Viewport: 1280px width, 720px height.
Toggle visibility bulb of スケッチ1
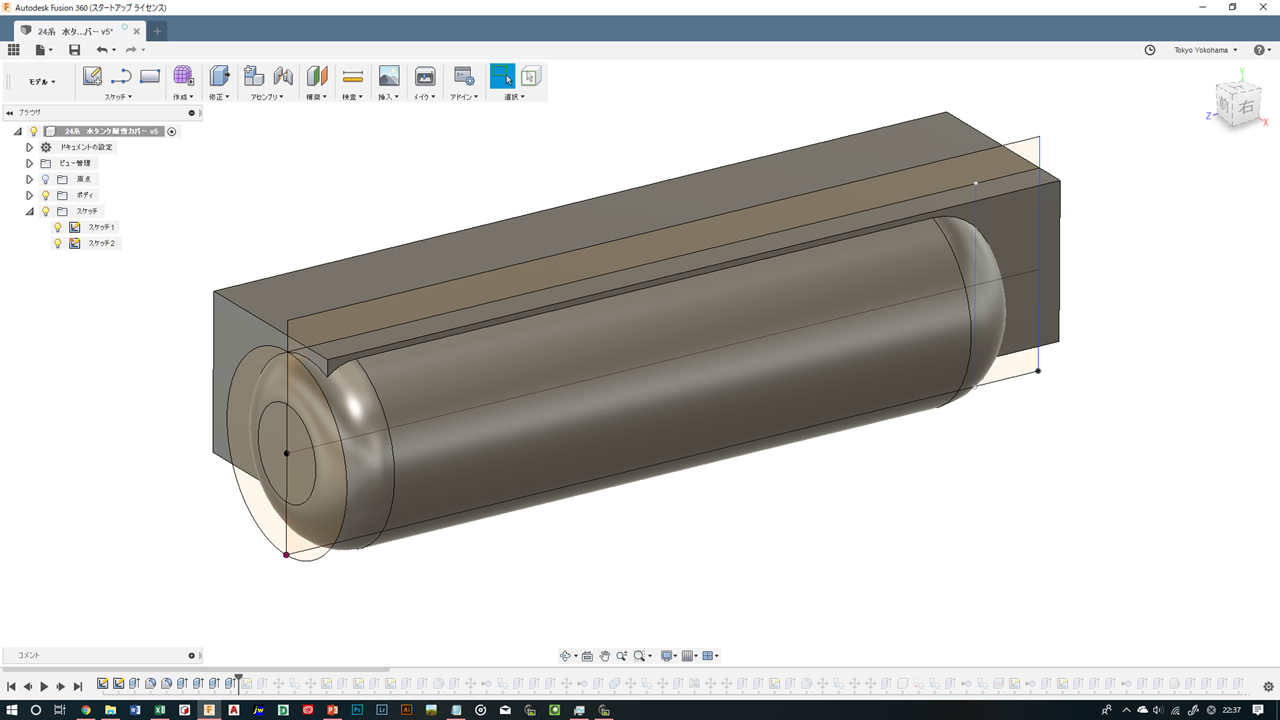[58, 227]
